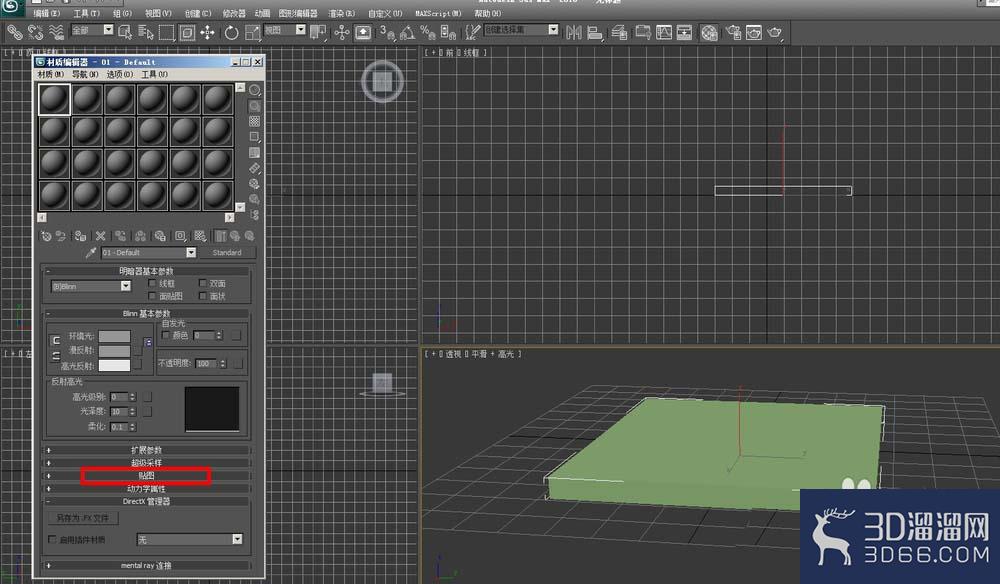Screen dimensions: 1000x584
Task: Open the 导航(N) menu in Material Editor
Action: point(85,75)
